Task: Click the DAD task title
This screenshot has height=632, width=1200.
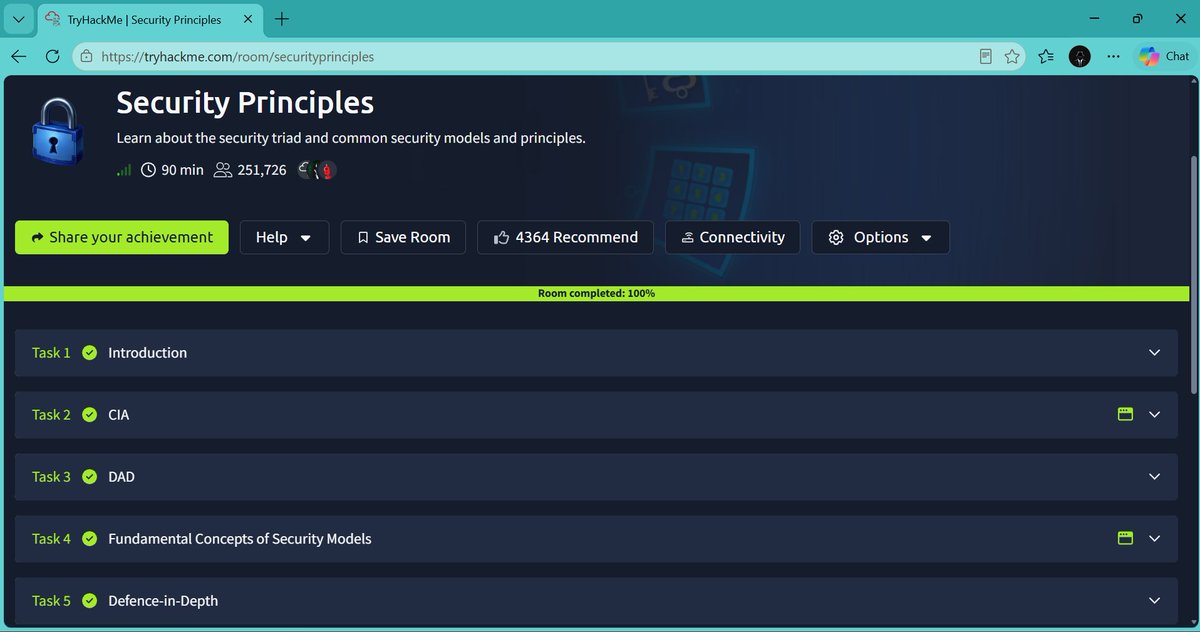Action: [x=121, y=477]
